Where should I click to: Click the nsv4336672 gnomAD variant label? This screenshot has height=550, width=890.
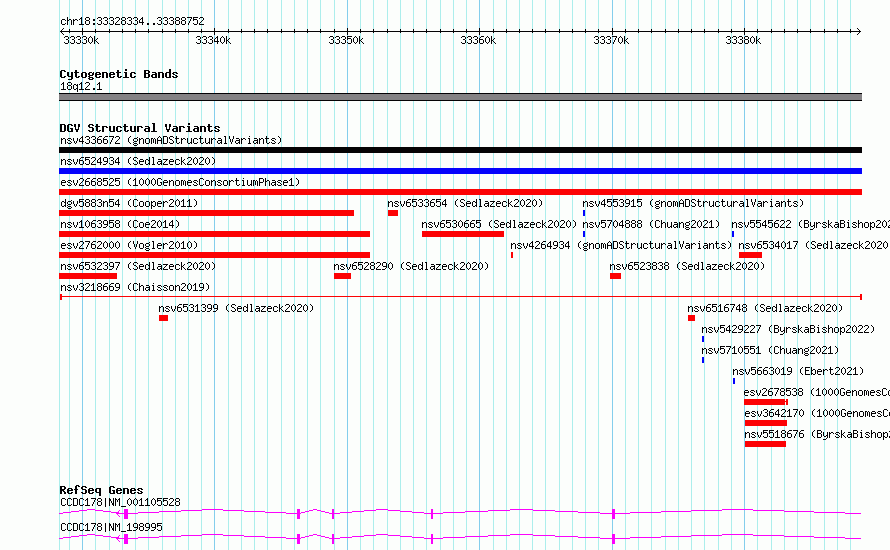tap(171, 140)
